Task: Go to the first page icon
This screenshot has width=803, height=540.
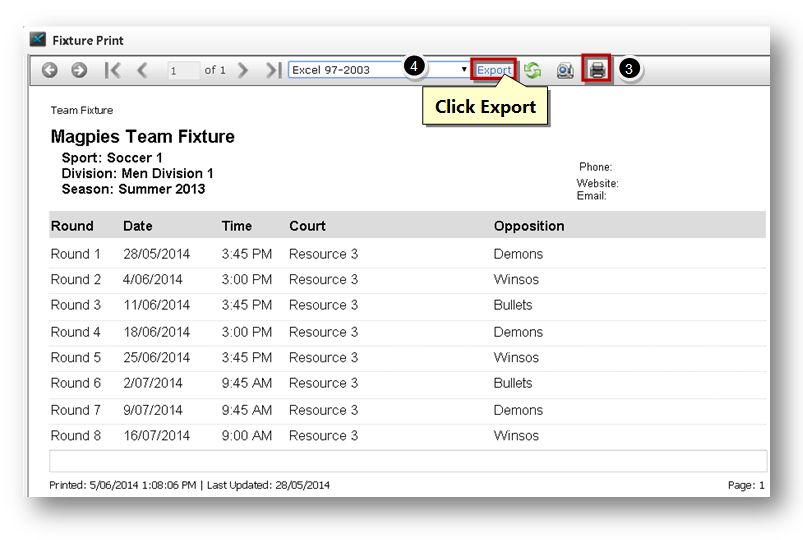Action: tap(112, 70)
